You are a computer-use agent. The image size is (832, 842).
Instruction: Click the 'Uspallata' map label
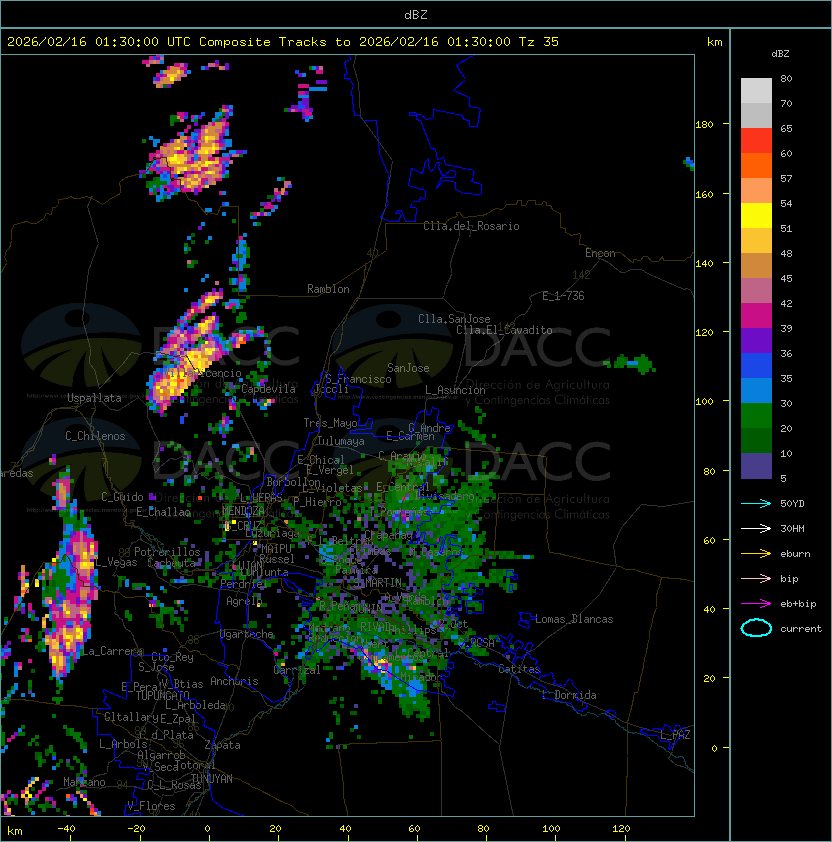[x=94, y=398]
